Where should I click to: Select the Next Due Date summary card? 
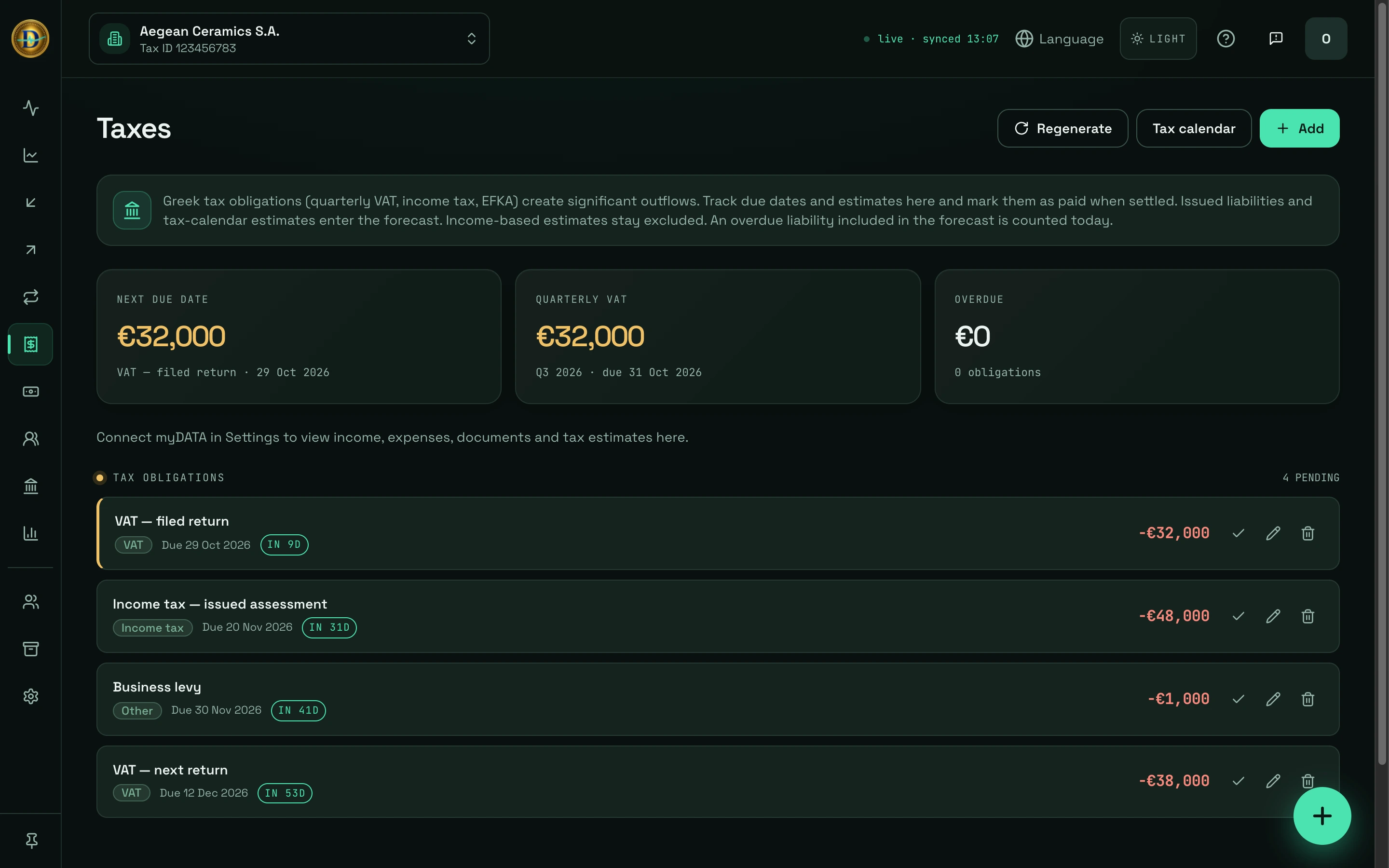[299, 337]
